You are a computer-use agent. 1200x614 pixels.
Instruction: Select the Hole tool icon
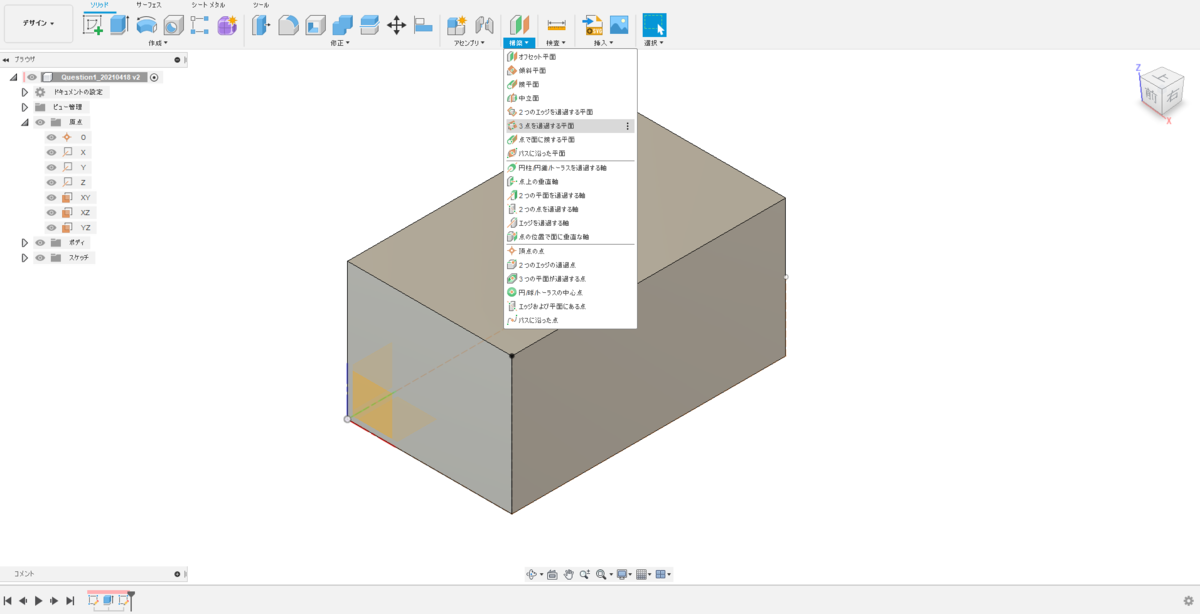point(173,25)
